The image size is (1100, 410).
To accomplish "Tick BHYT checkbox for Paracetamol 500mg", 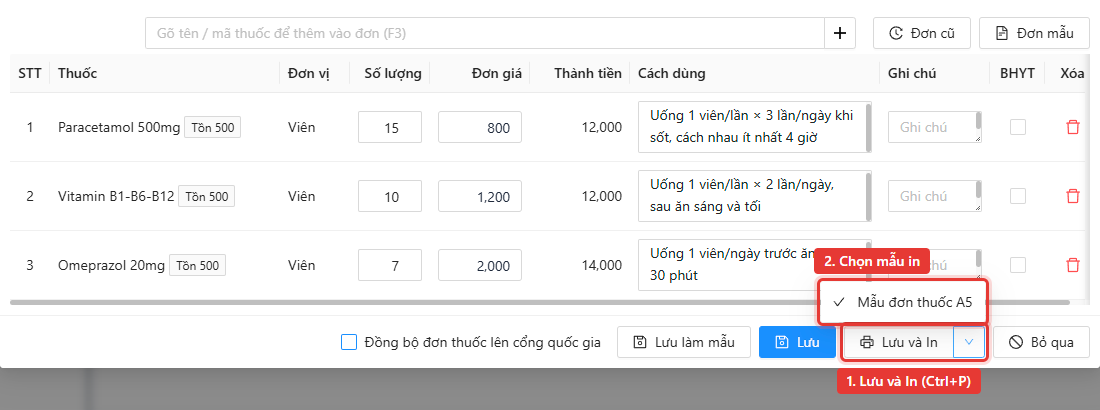I will click(1017, 127).
